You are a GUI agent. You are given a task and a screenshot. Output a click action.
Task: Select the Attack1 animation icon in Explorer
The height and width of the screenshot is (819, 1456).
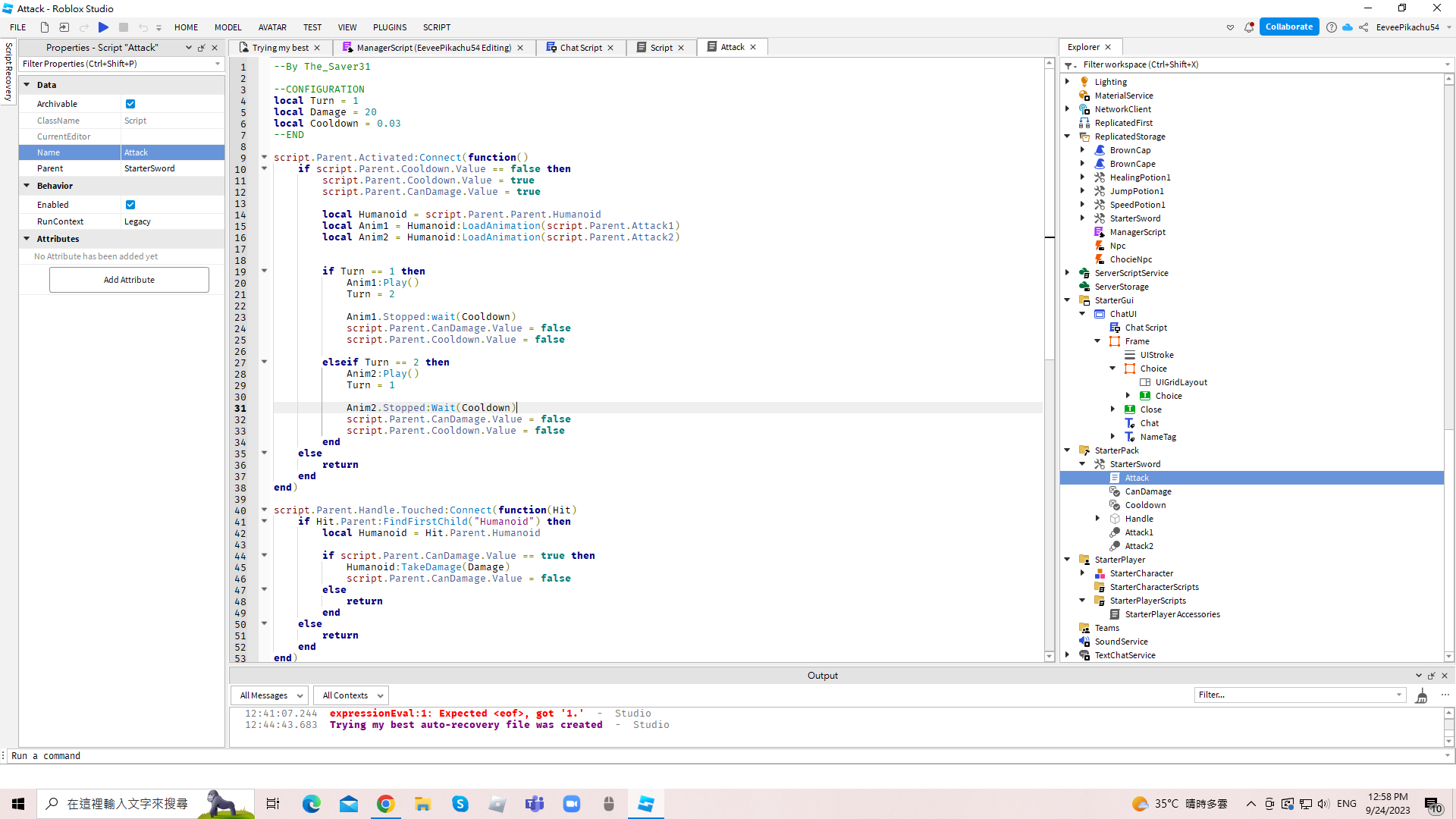pos(1115,532)
